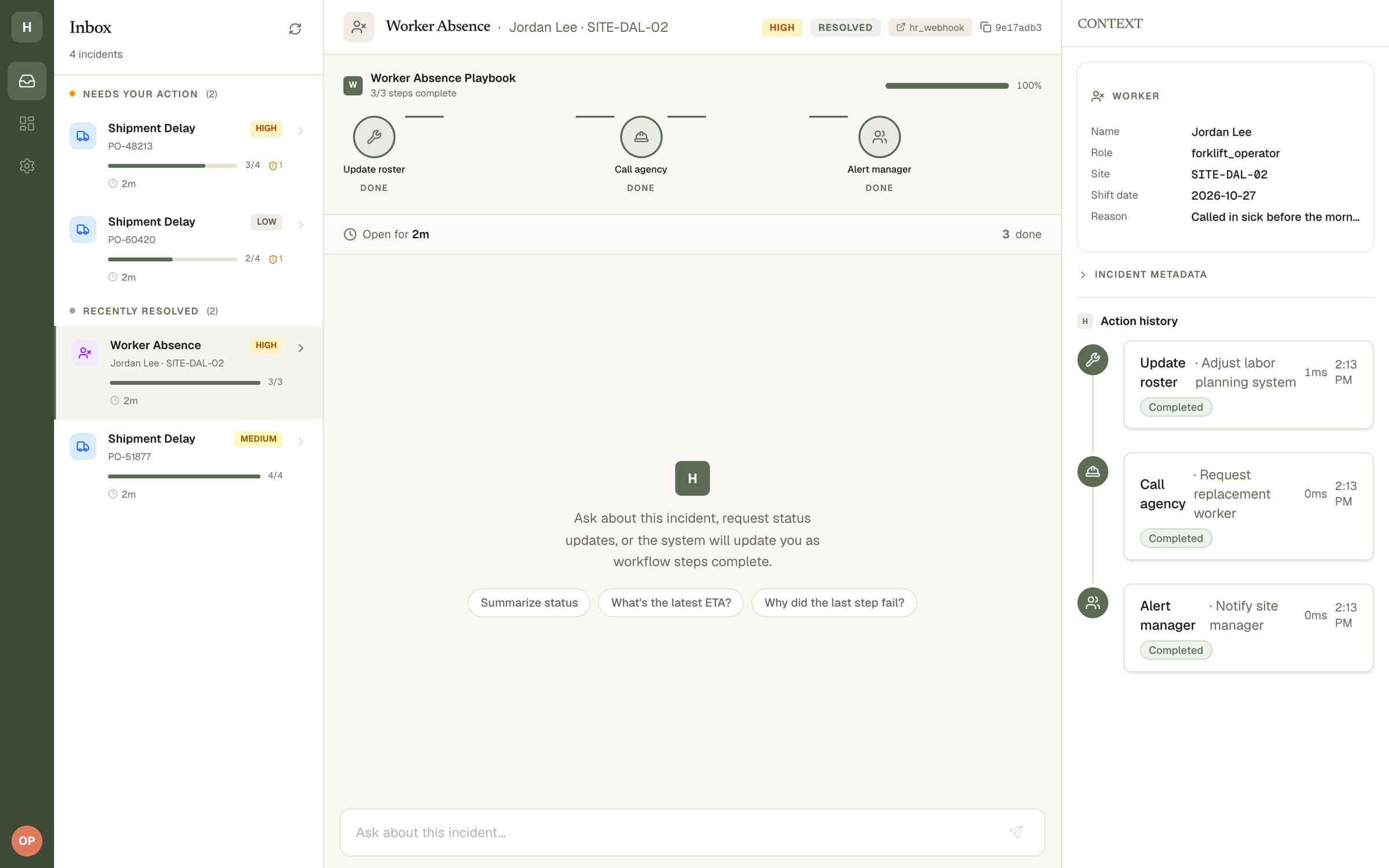
Task: Click the clock icon beside Open for
Action: pos(350,234)
